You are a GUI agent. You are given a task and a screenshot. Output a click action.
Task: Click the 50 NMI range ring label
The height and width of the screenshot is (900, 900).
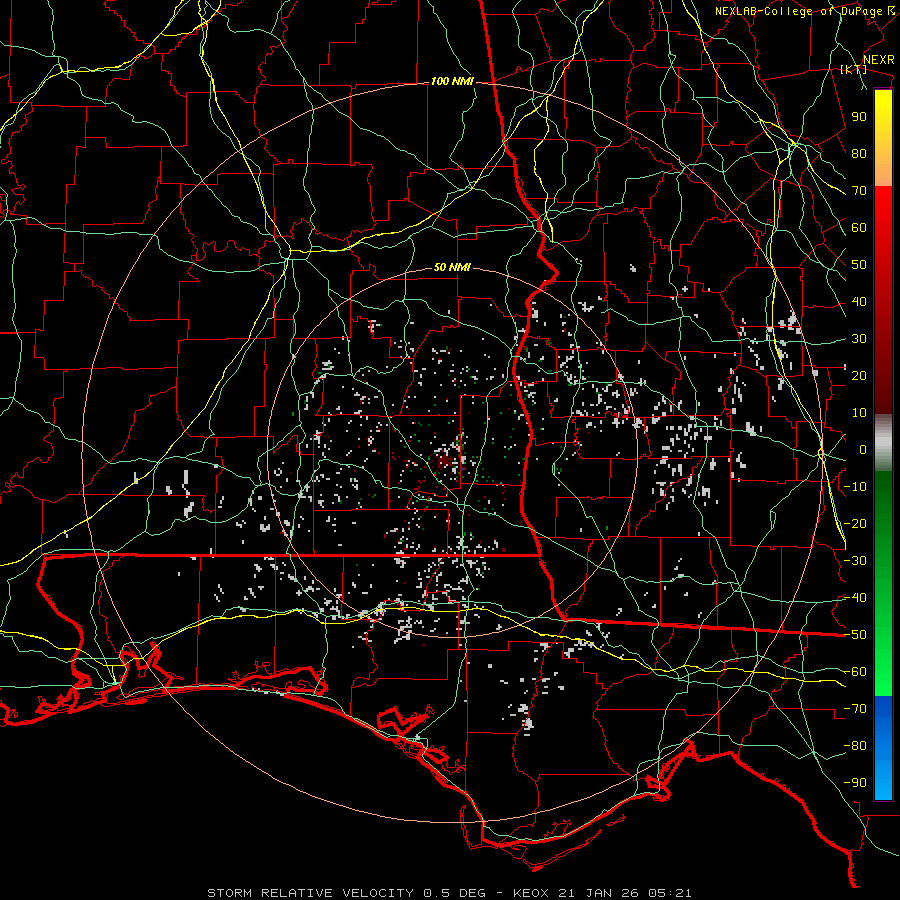pyautogui.click(x=452, y=267)
